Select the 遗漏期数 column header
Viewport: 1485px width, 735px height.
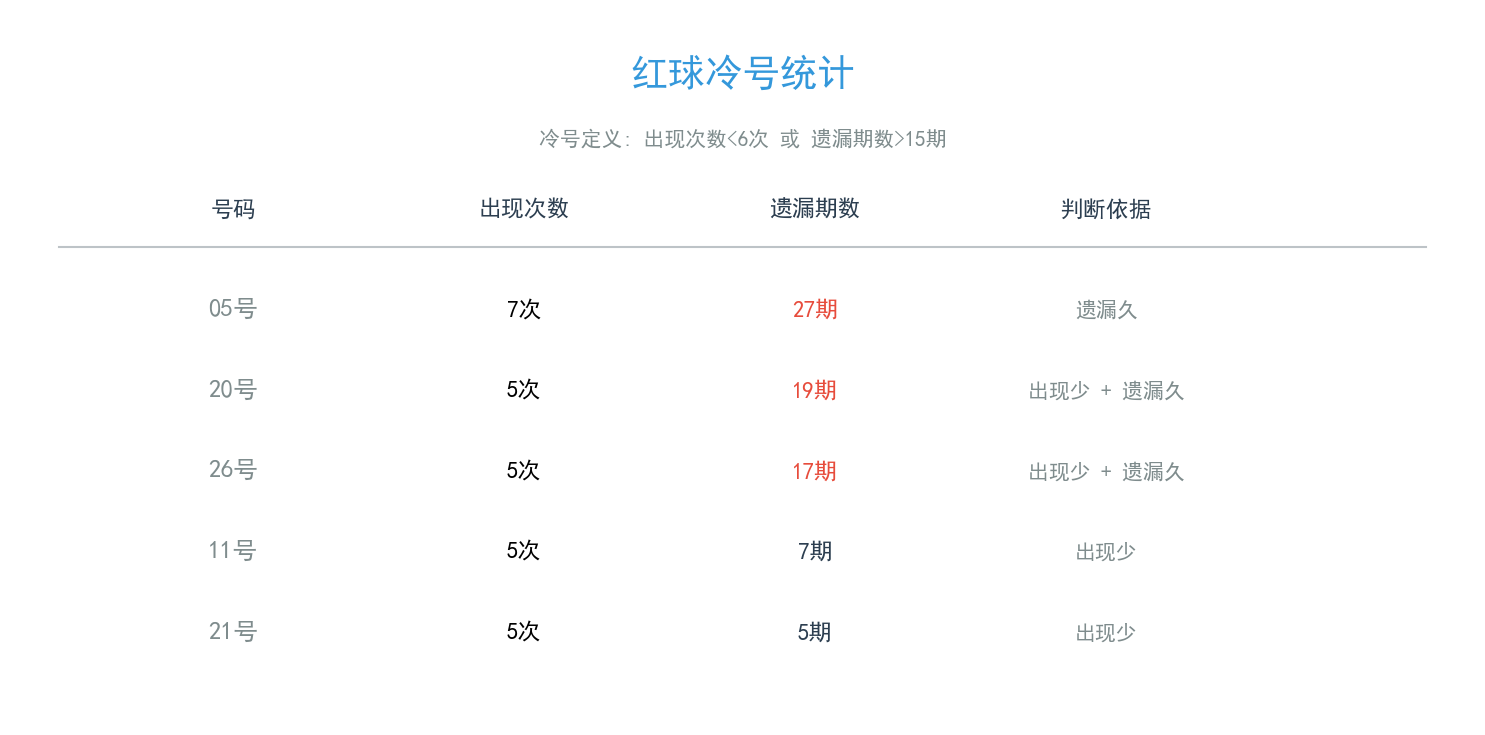point(814,208)
